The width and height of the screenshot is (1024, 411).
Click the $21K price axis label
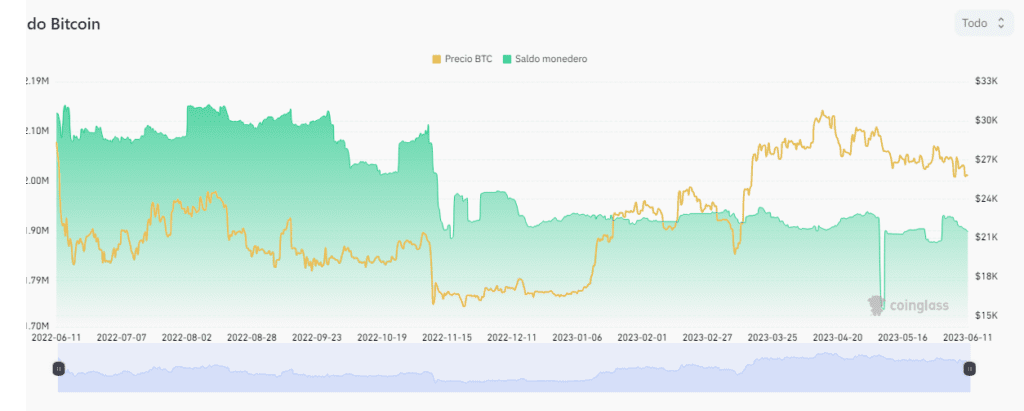pyautogui.click(x=986, y=237)
